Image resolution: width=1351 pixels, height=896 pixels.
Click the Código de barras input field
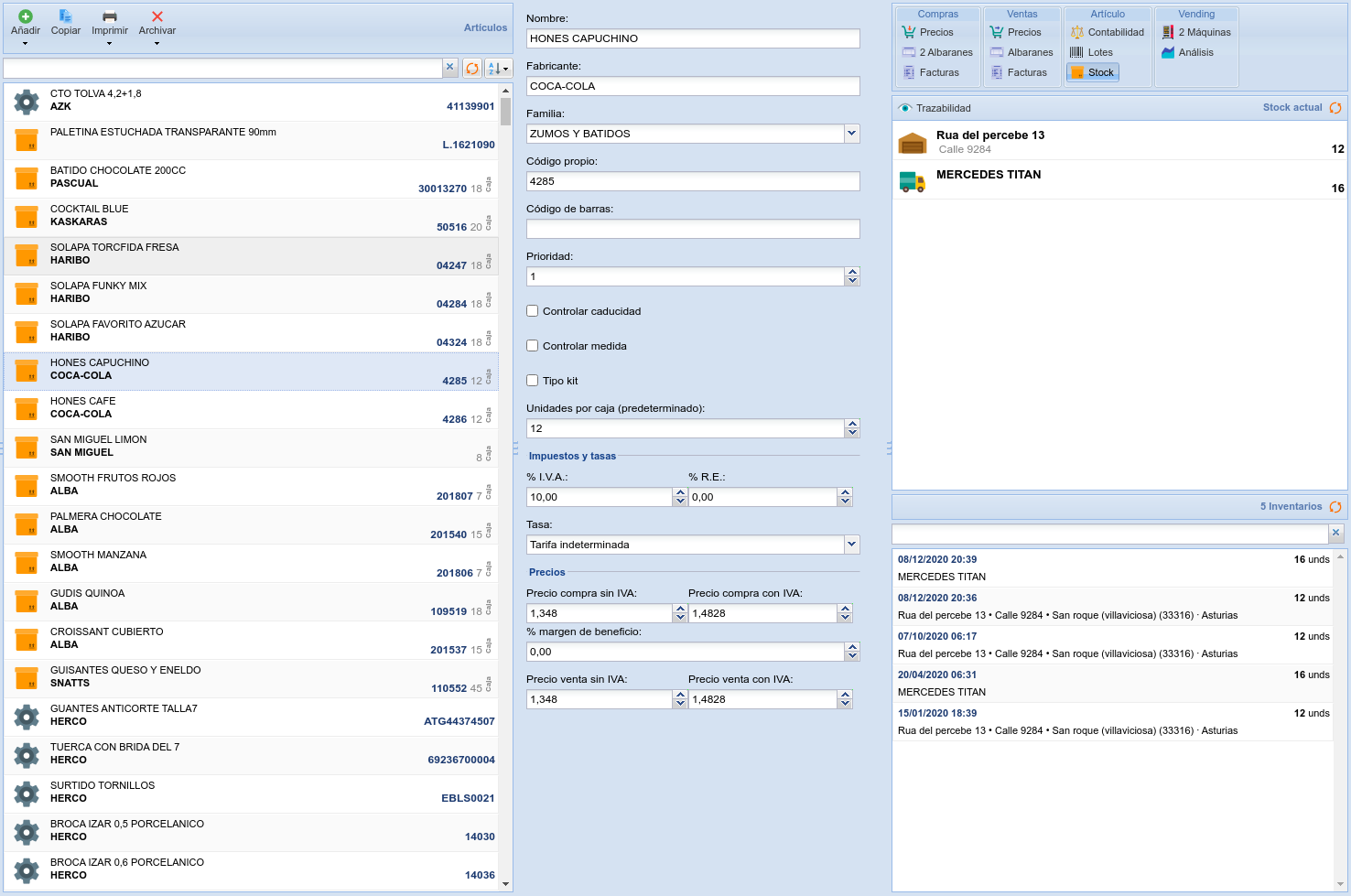(x=693, y=229)
